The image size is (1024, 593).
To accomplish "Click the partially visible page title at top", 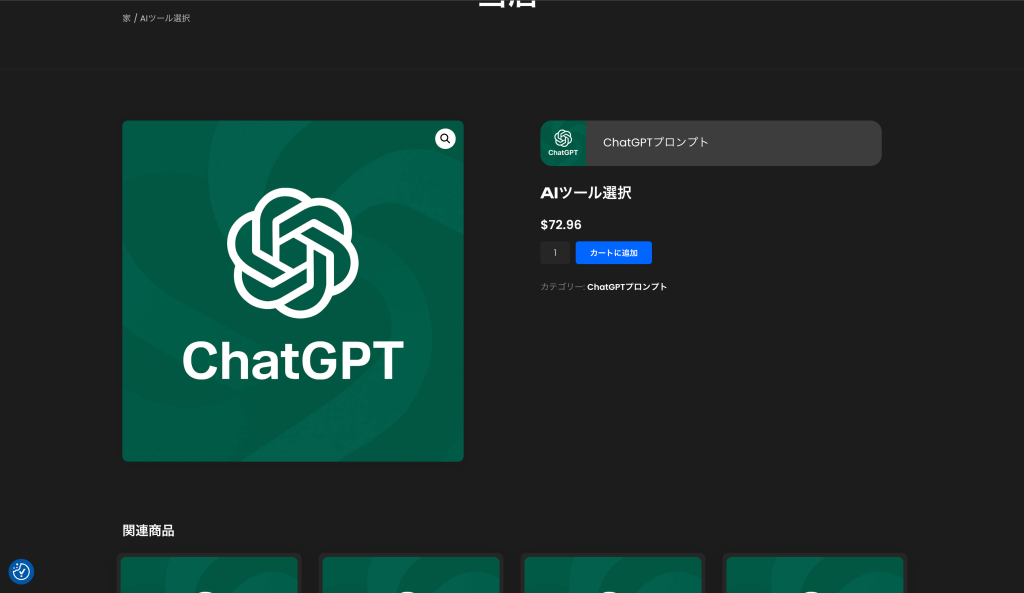I will (507, 4).
